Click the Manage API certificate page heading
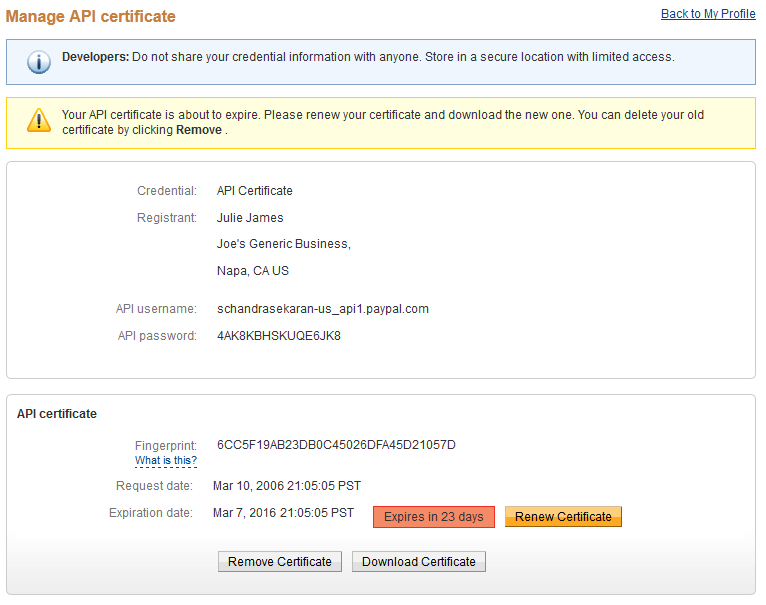The height and width of the screenshot is (605, 766). pos(91,17)
